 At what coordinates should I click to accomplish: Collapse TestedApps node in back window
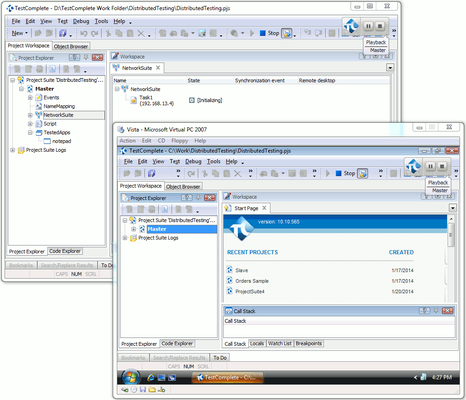click(x=30, y=132)
